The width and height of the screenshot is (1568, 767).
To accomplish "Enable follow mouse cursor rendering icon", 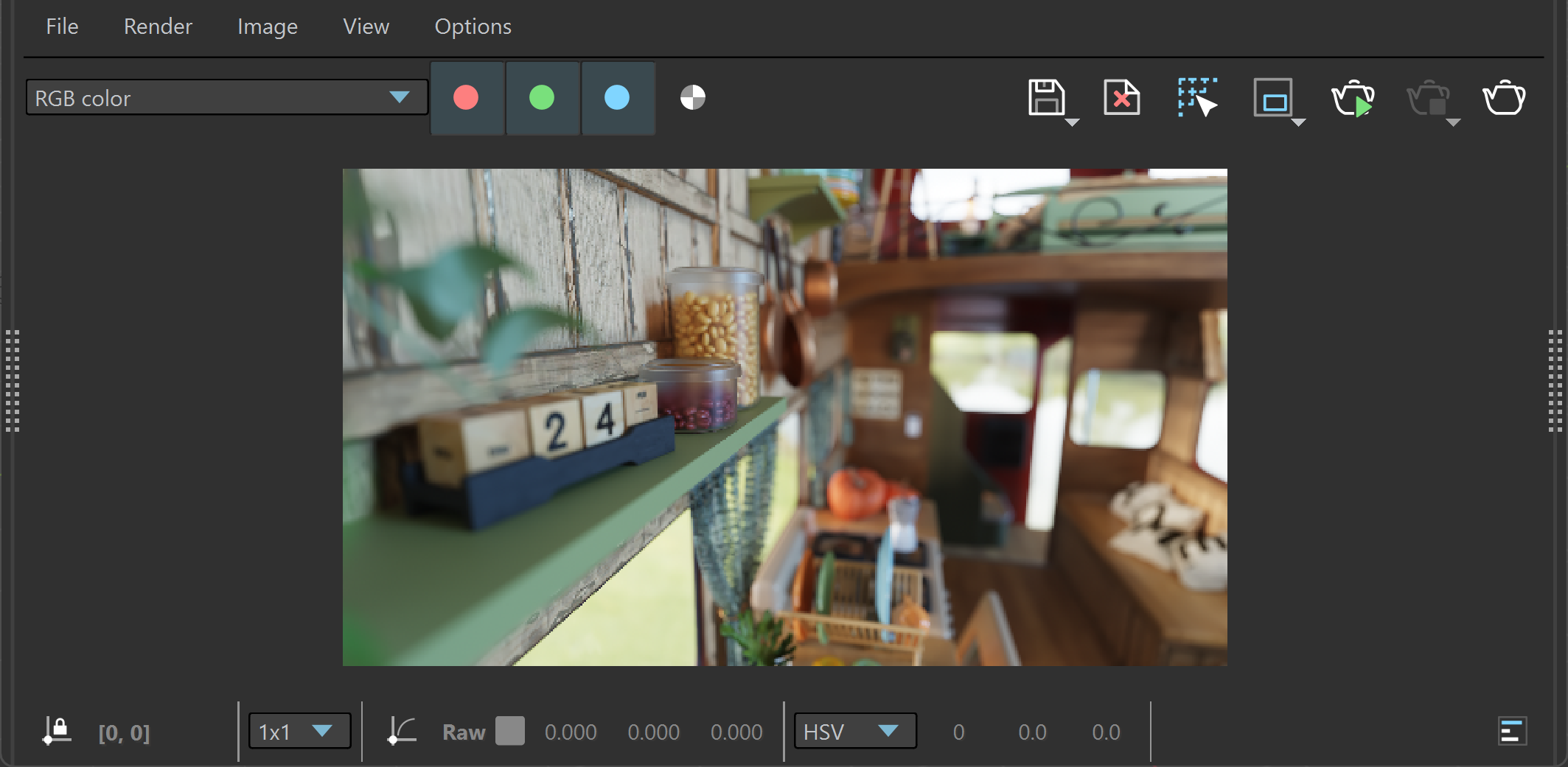I will [x=1197, y=97].
